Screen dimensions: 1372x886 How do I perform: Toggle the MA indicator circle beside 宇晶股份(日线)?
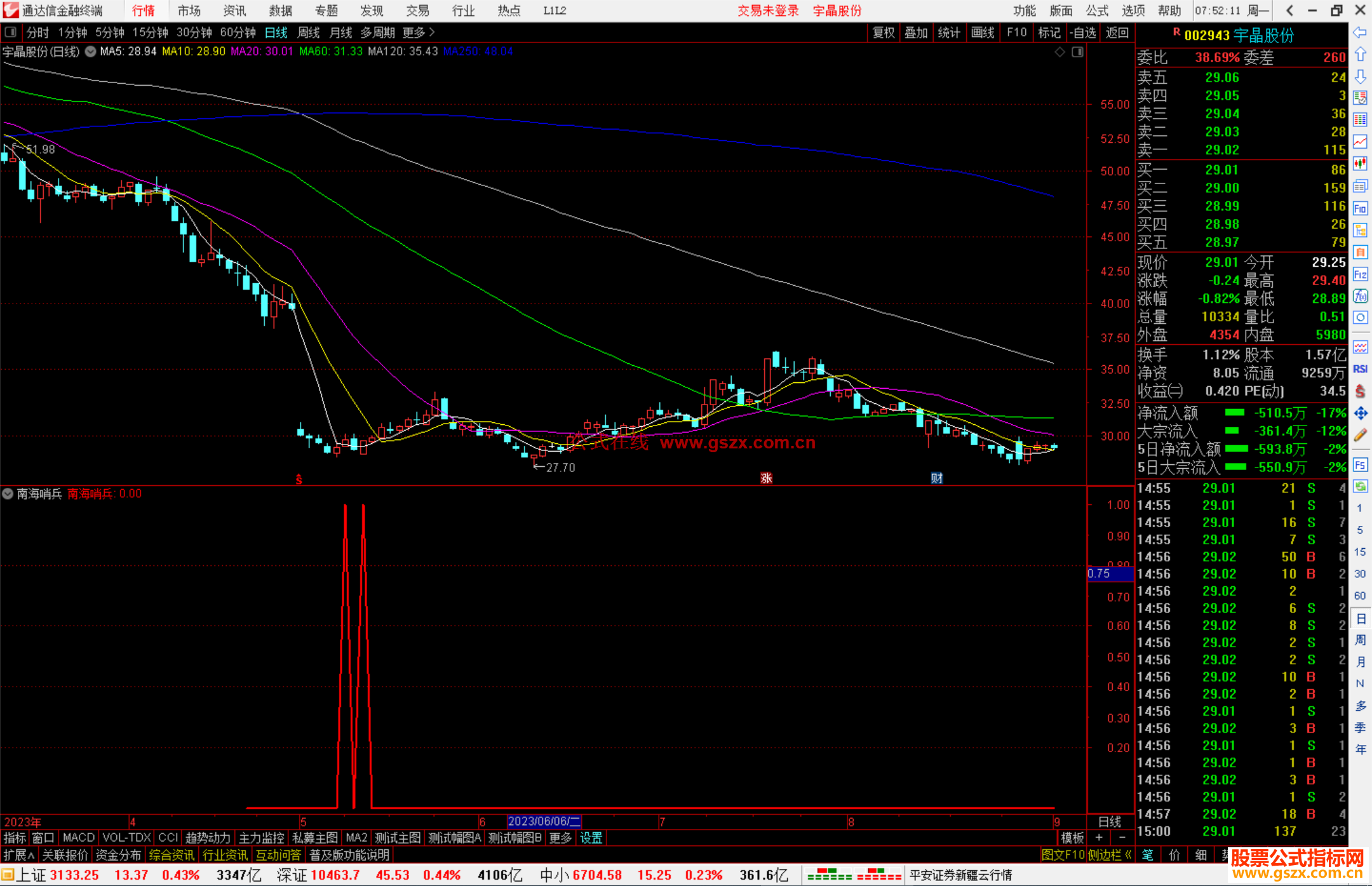(x=91, y=51)
